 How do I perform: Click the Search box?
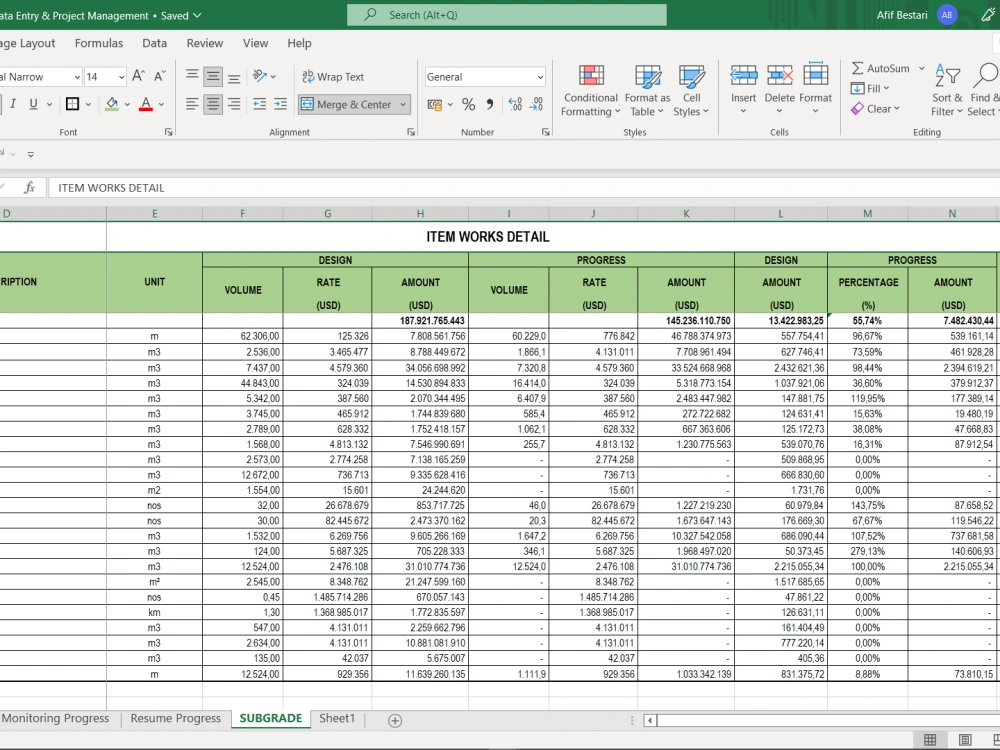click(507, 15)
